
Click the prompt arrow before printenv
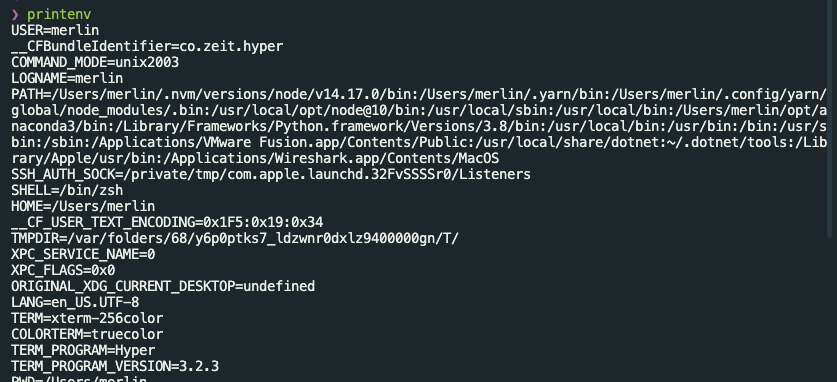15,14
